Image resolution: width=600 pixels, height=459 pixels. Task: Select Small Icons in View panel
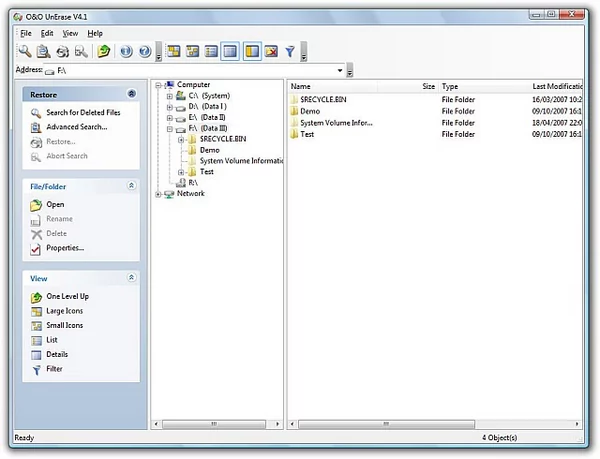pyautogui.click(x=64, y=326)
